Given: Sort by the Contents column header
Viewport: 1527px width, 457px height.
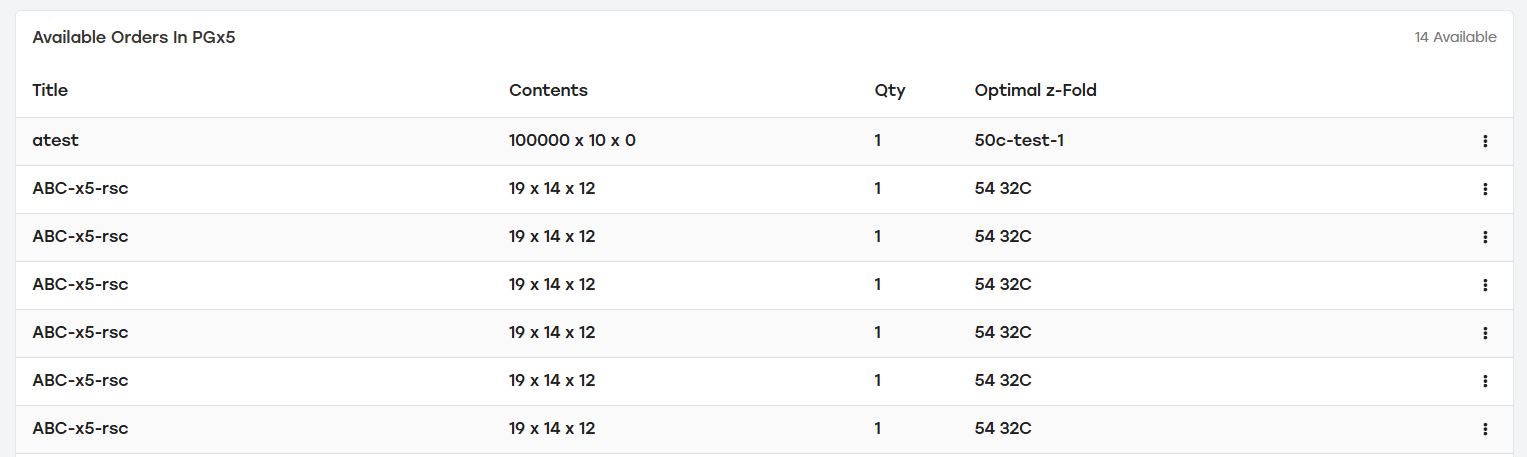Looking at the screenshot, I should [548, 90].
